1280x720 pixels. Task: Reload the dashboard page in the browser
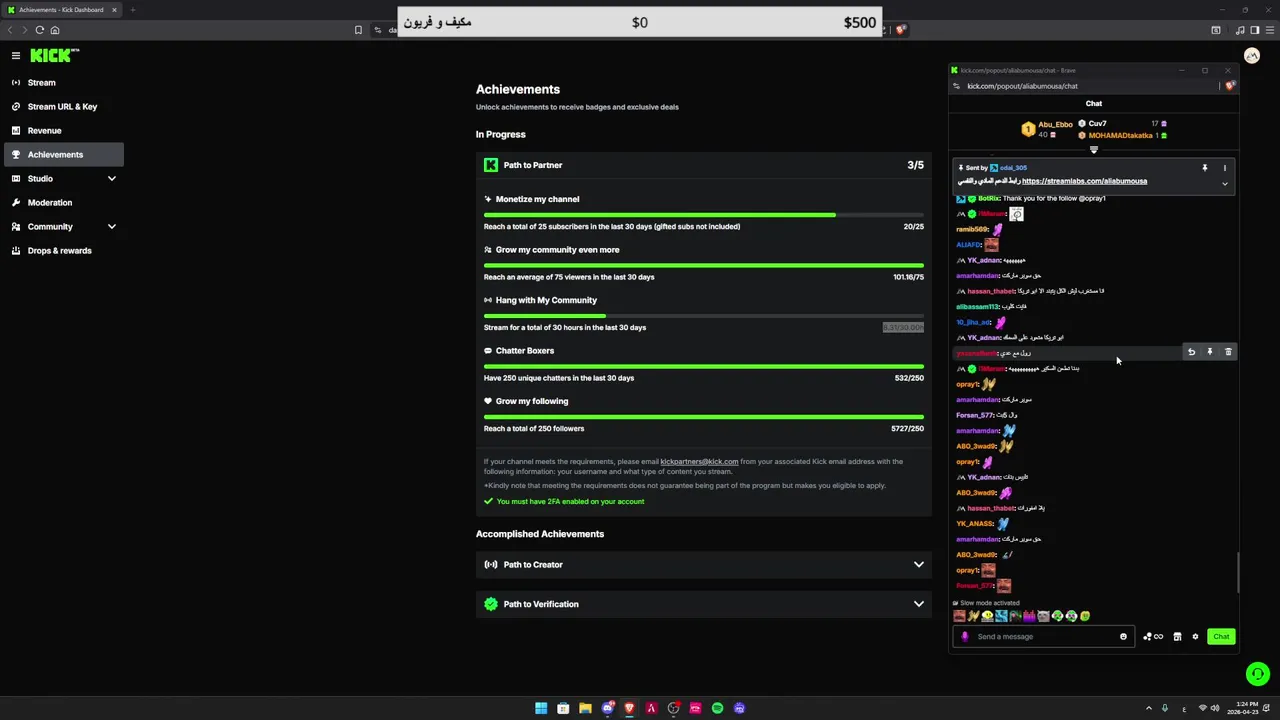[x=40, y=30]
